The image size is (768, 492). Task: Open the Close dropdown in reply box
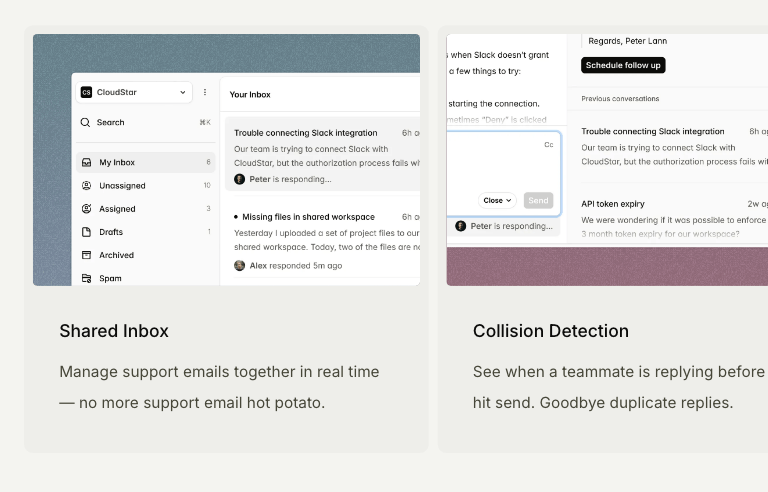497,200
